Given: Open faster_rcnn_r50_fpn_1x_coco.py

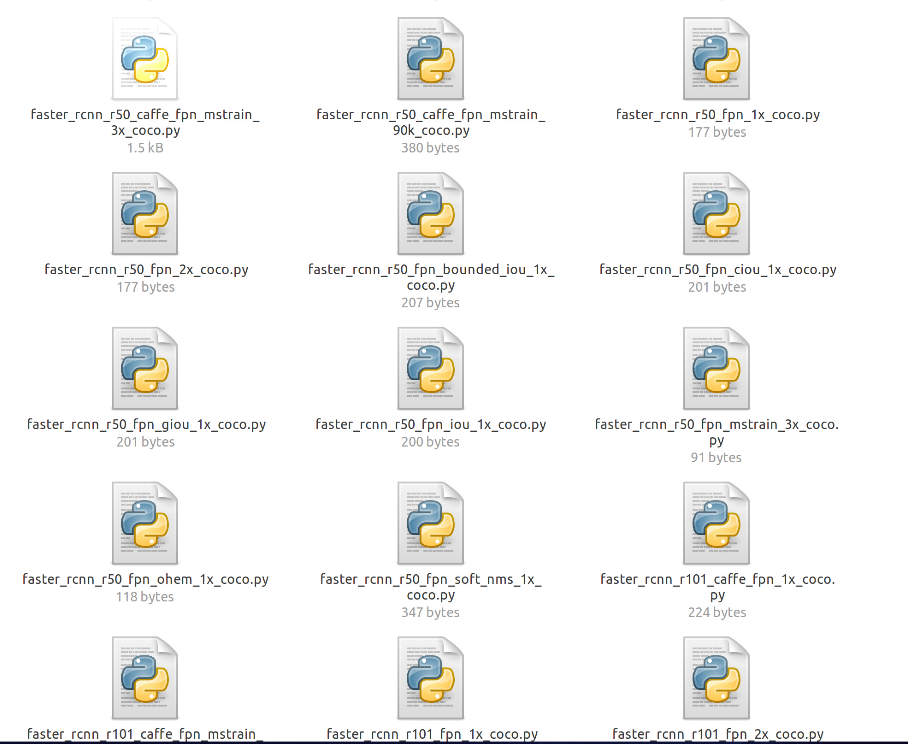Looking at the screenshot, I should 716,58.
